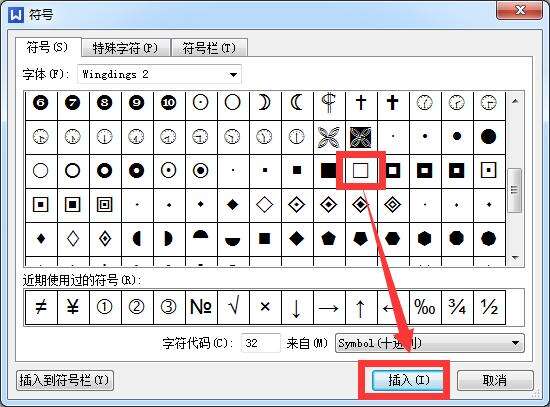Click the character code input field
This screenshot has width=550, height=407.
(x=260, y=343)
